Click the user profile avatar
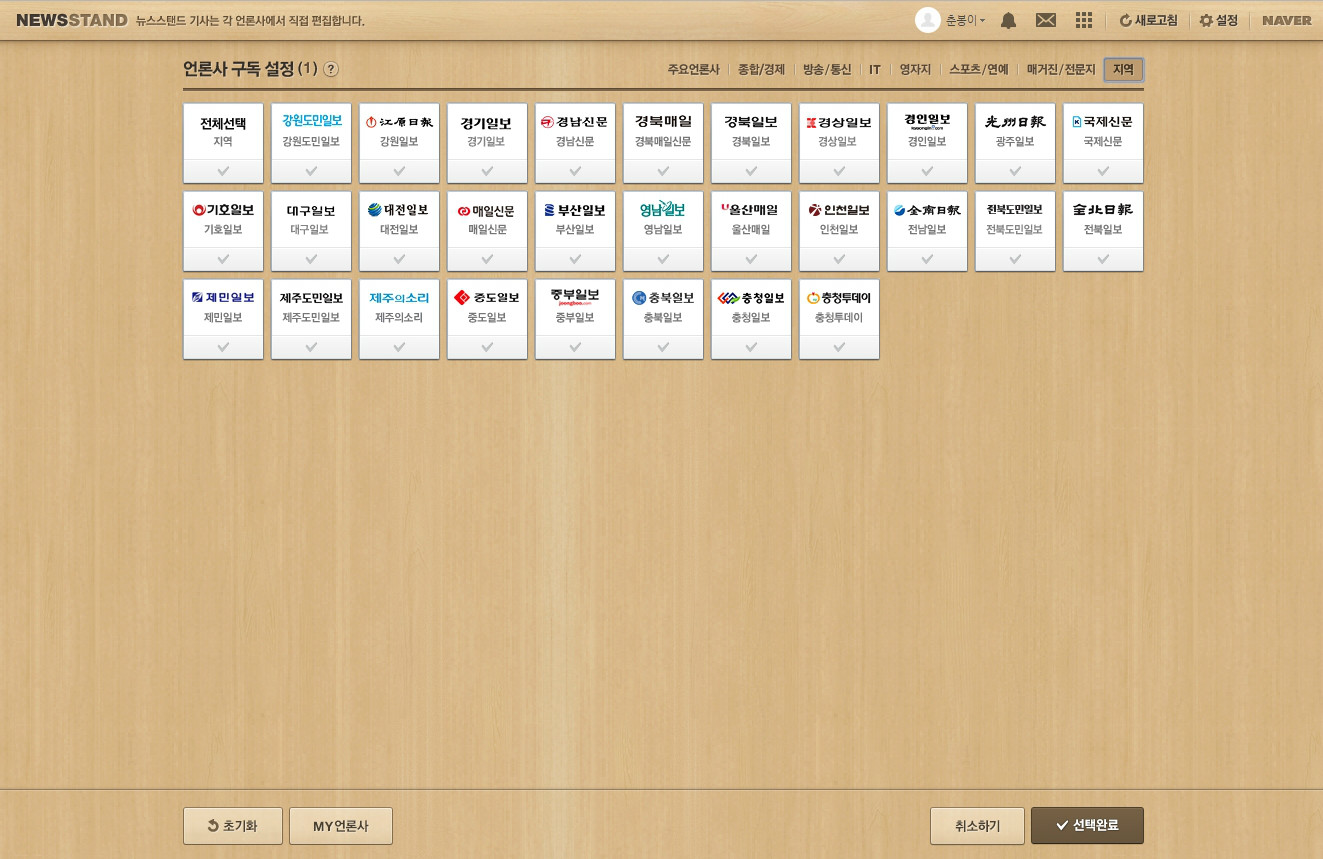 (928, 20)
